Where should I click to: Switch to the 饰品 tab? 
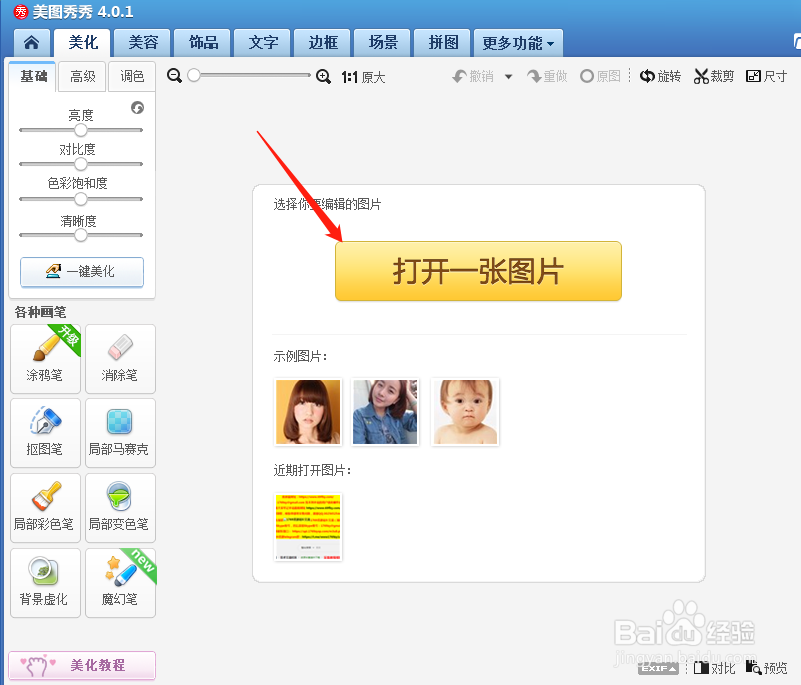tap(203, 42)
